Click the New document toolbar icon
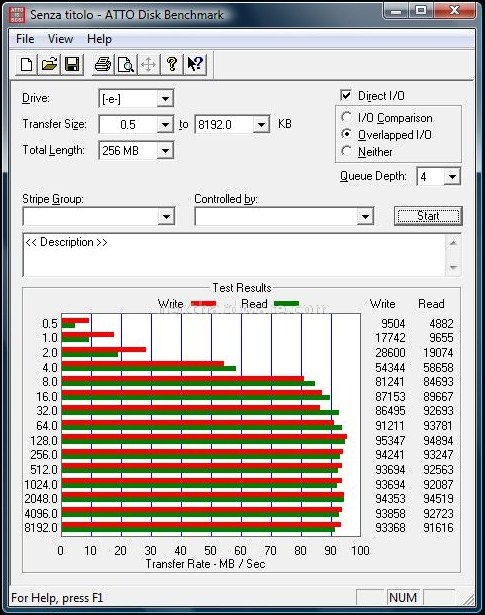Viewport: 485px width, 615px height. pos(26,64)
